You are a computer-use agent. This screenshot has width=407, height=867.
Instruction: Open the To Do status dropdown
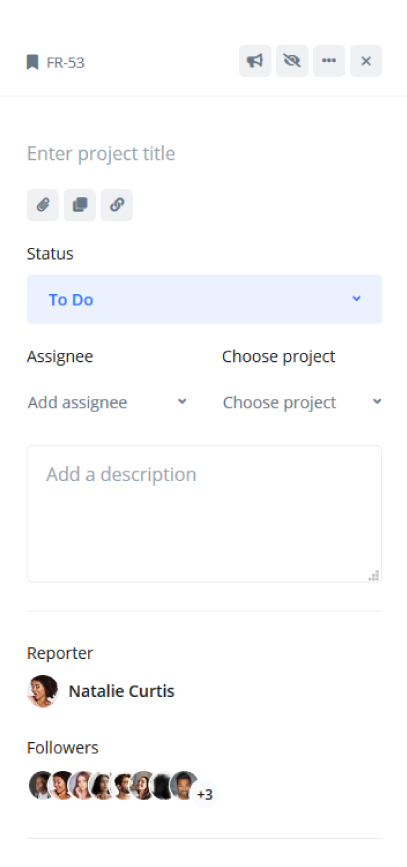pyautogui.click(x=204, y=299)
